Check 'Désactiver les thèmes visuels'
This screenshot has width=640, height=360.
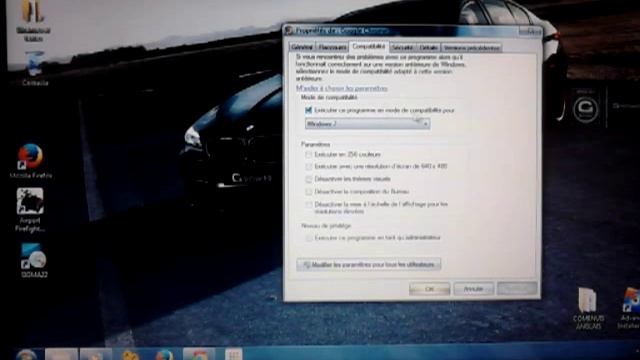[x=309, y=179]
